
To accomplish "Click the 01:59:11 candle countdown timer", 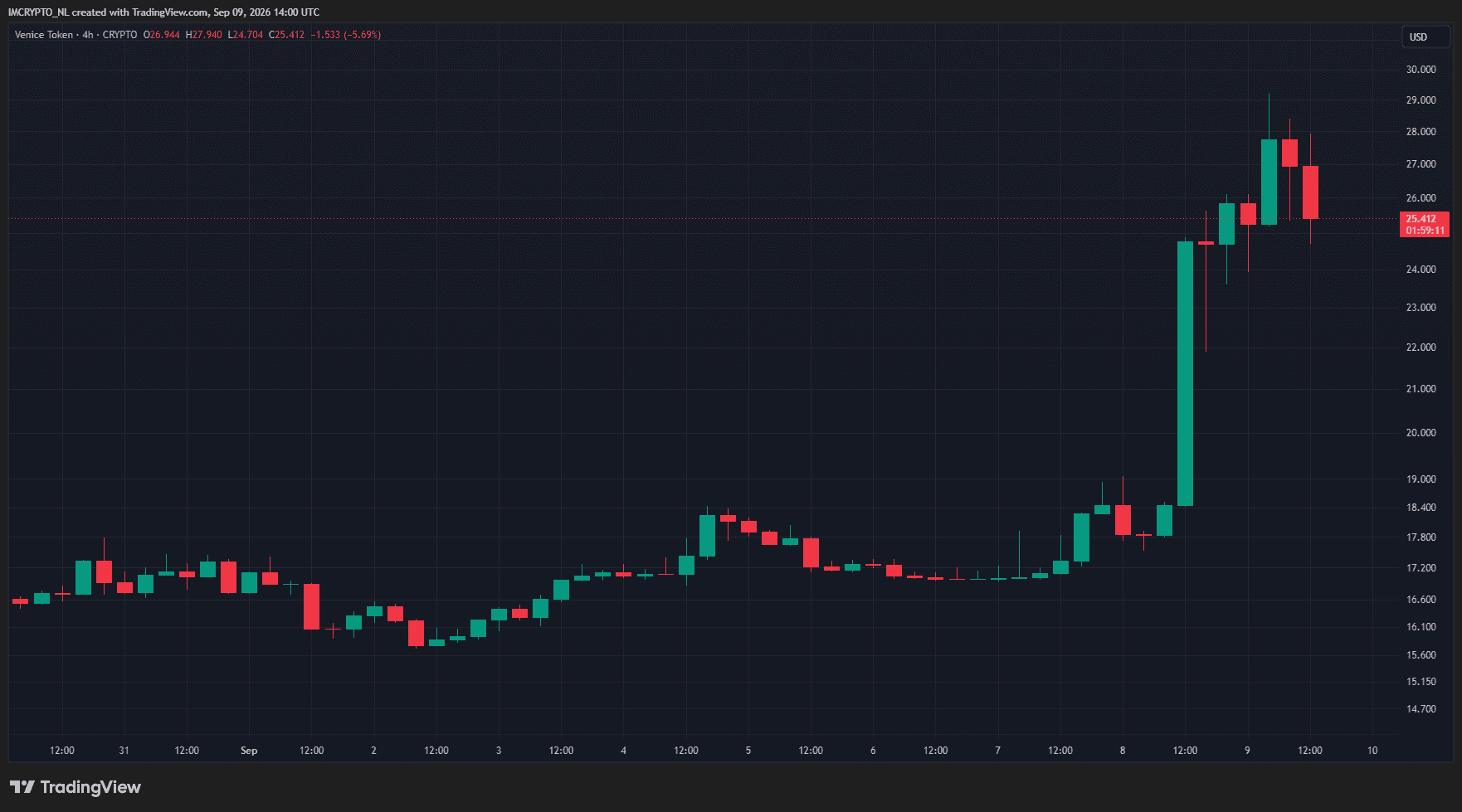I will pyautogui.click(x=1425, y=231).
